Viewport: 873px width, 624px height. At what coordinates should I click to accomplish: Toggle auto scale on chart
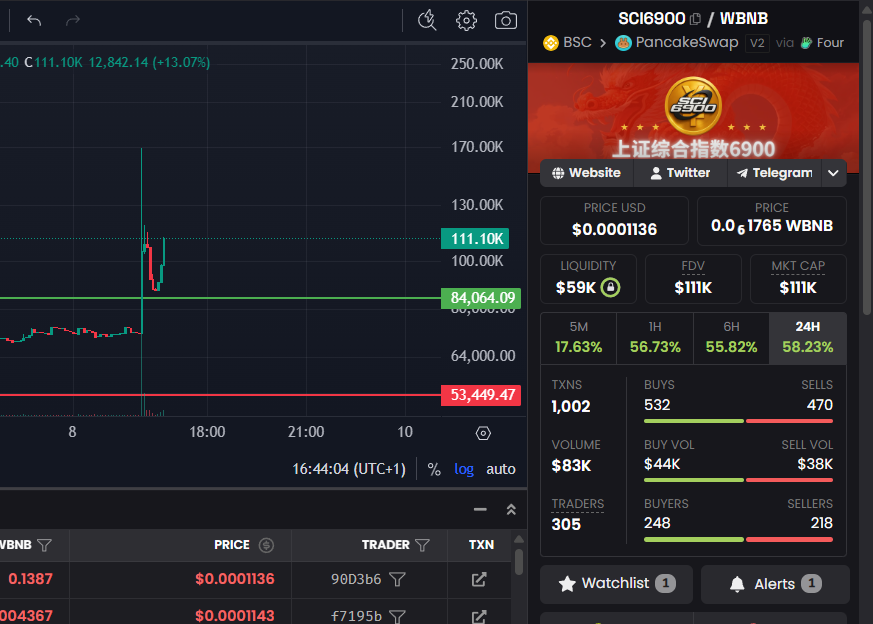click(x=501, y=469)
